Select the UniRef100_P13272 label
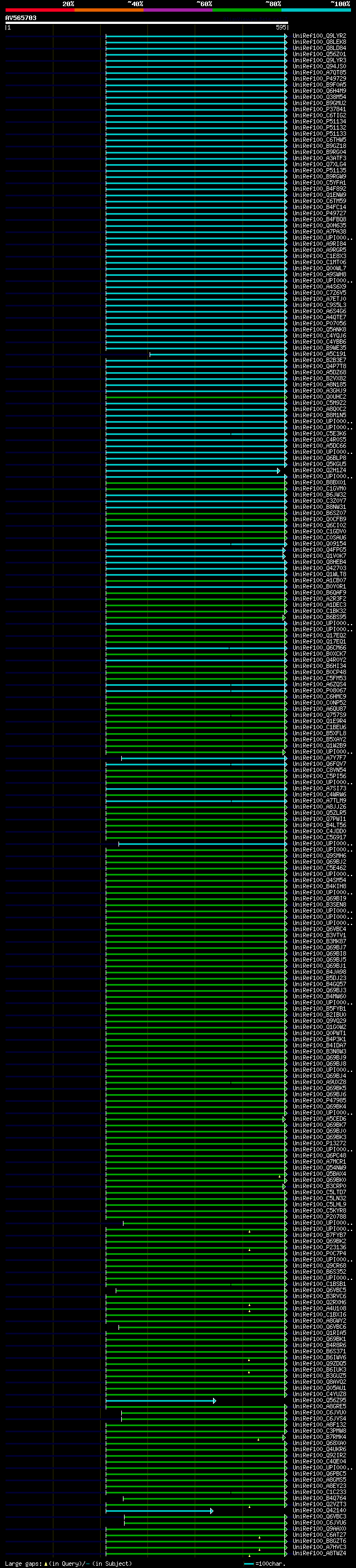The width and height of the screenshot is (356, 1568). [319, 1144]
